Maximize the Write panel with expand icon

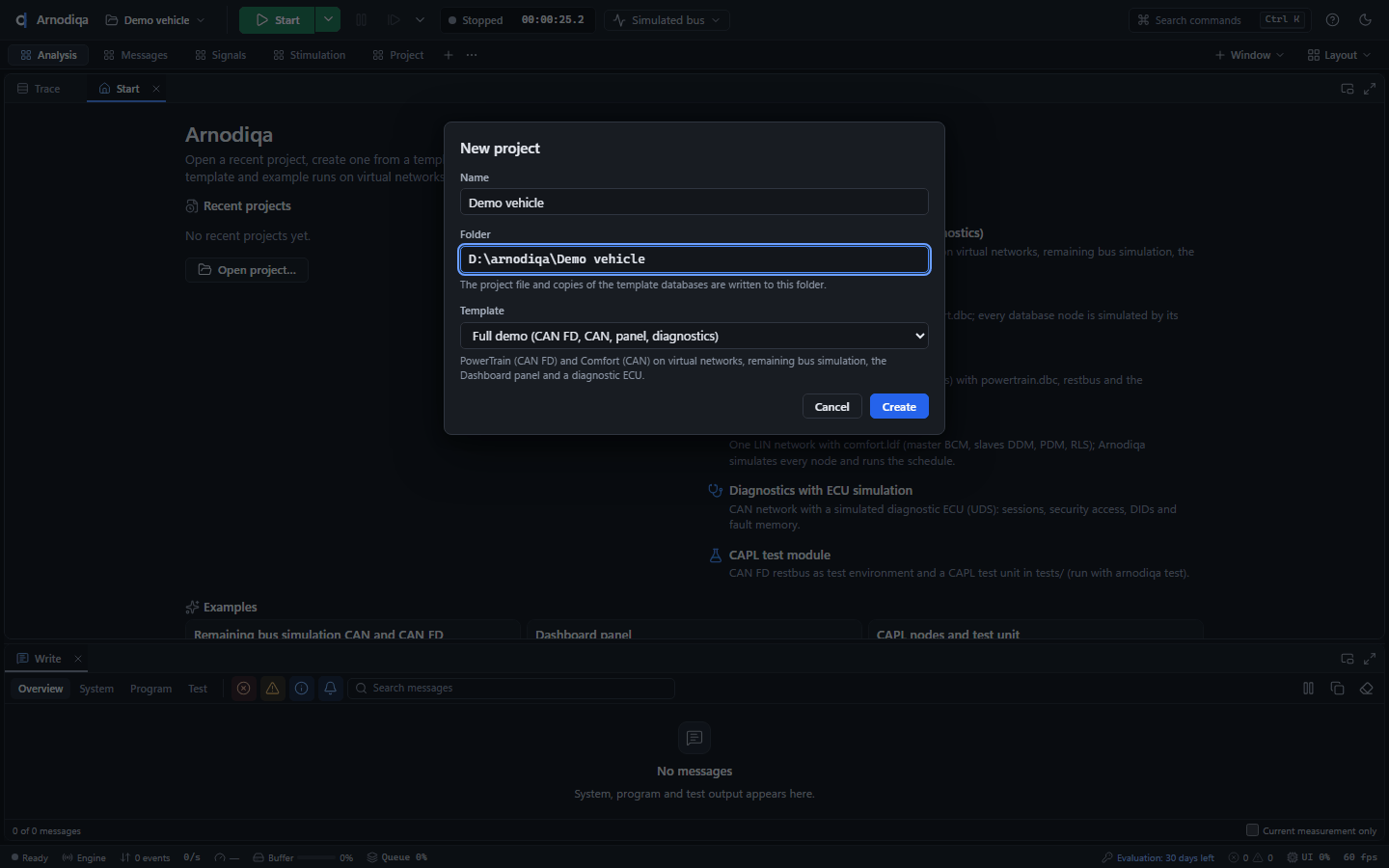(x=1370, y=659)
